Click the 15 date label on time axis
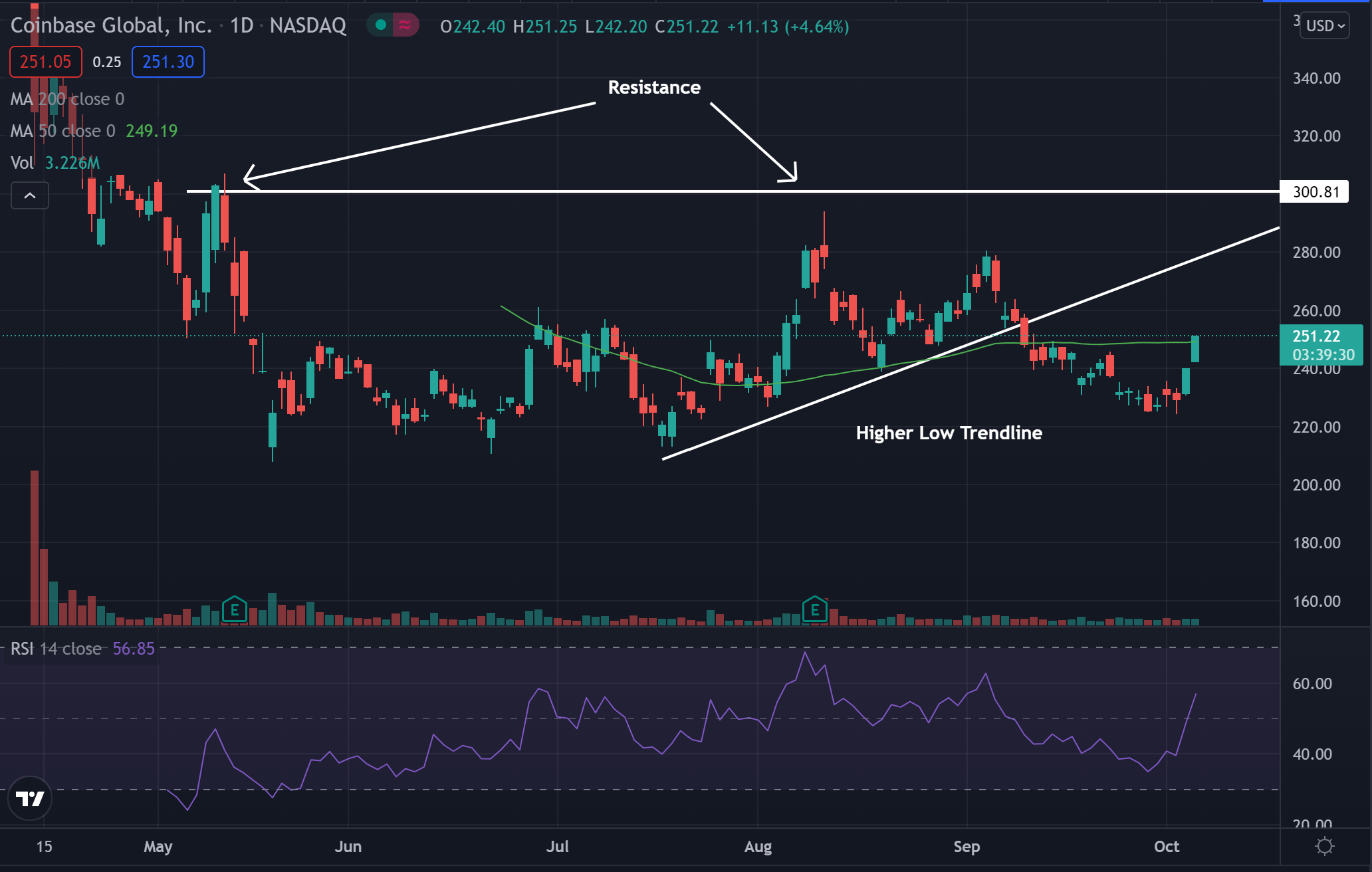The image size is (1372, 872). tap(44, 847)
